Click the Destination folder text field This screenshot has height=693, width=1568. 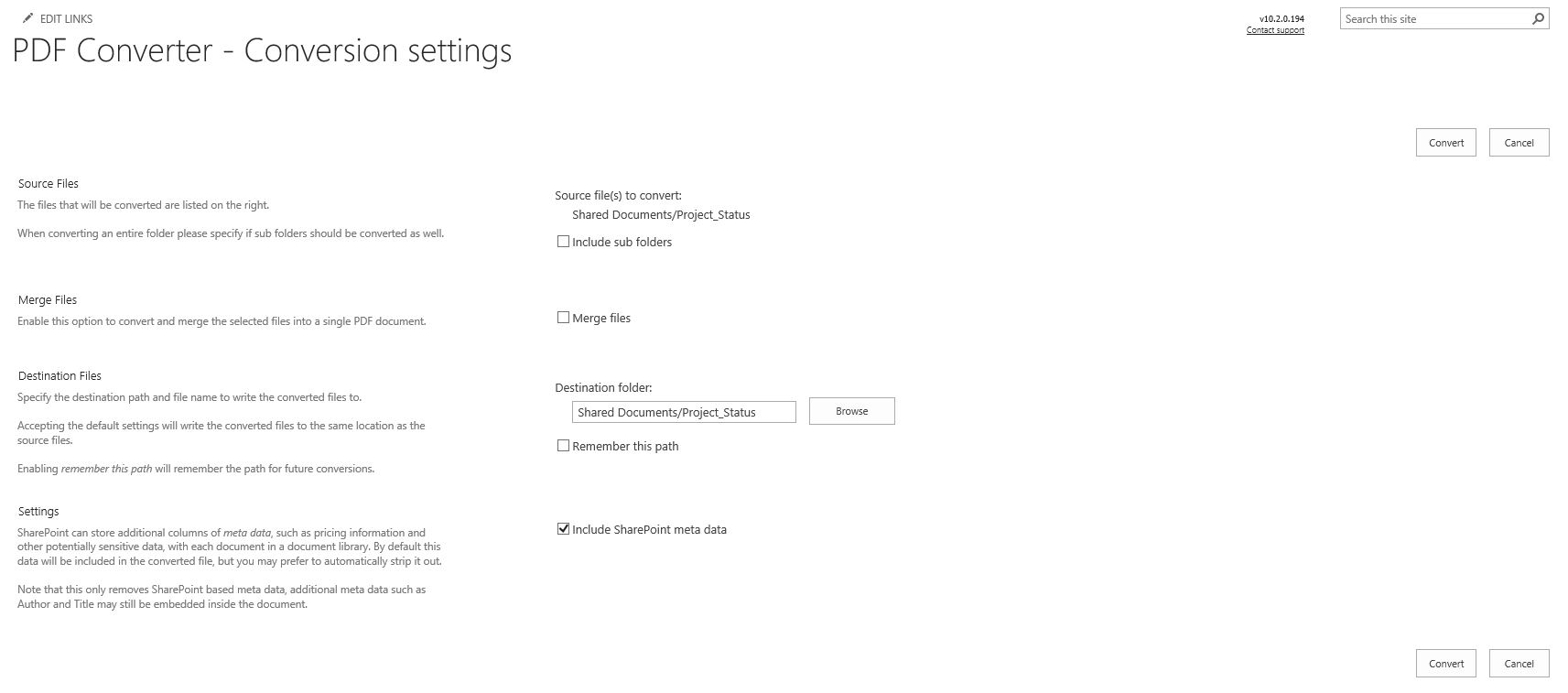point(683,411)
